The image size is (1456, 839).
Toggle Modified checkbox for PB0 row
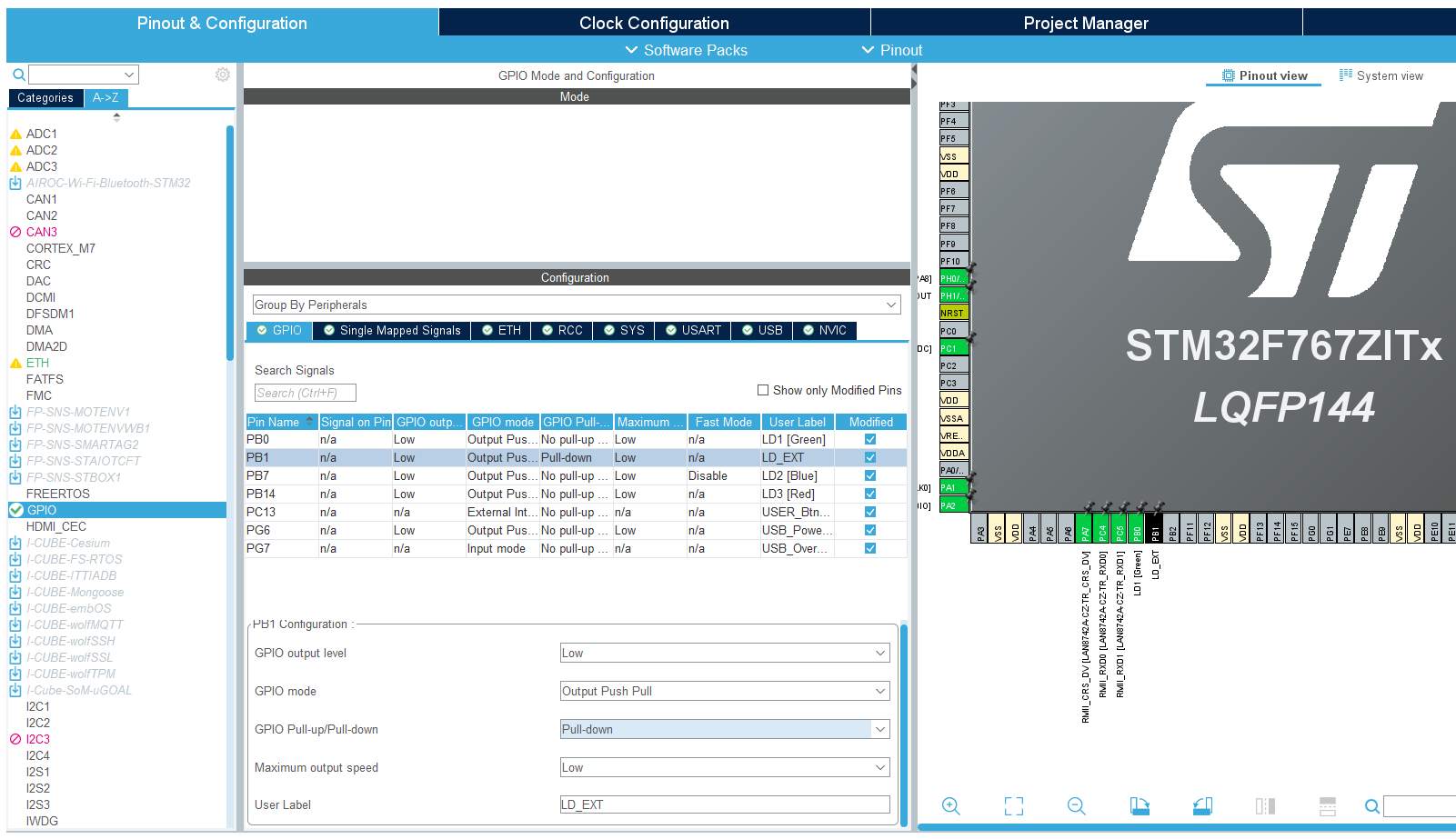(x=870, y=439)
